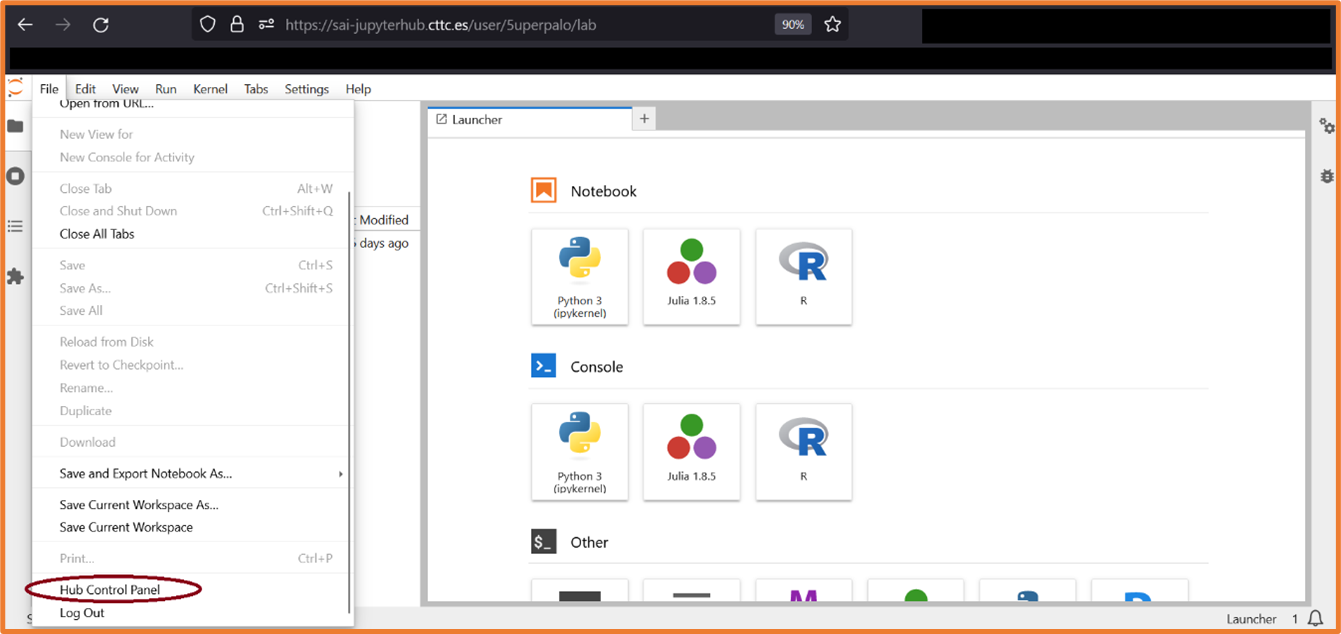
Task: Open the debugger bug icon panel
Action: pyautogui.click(x=1326, y=176)
